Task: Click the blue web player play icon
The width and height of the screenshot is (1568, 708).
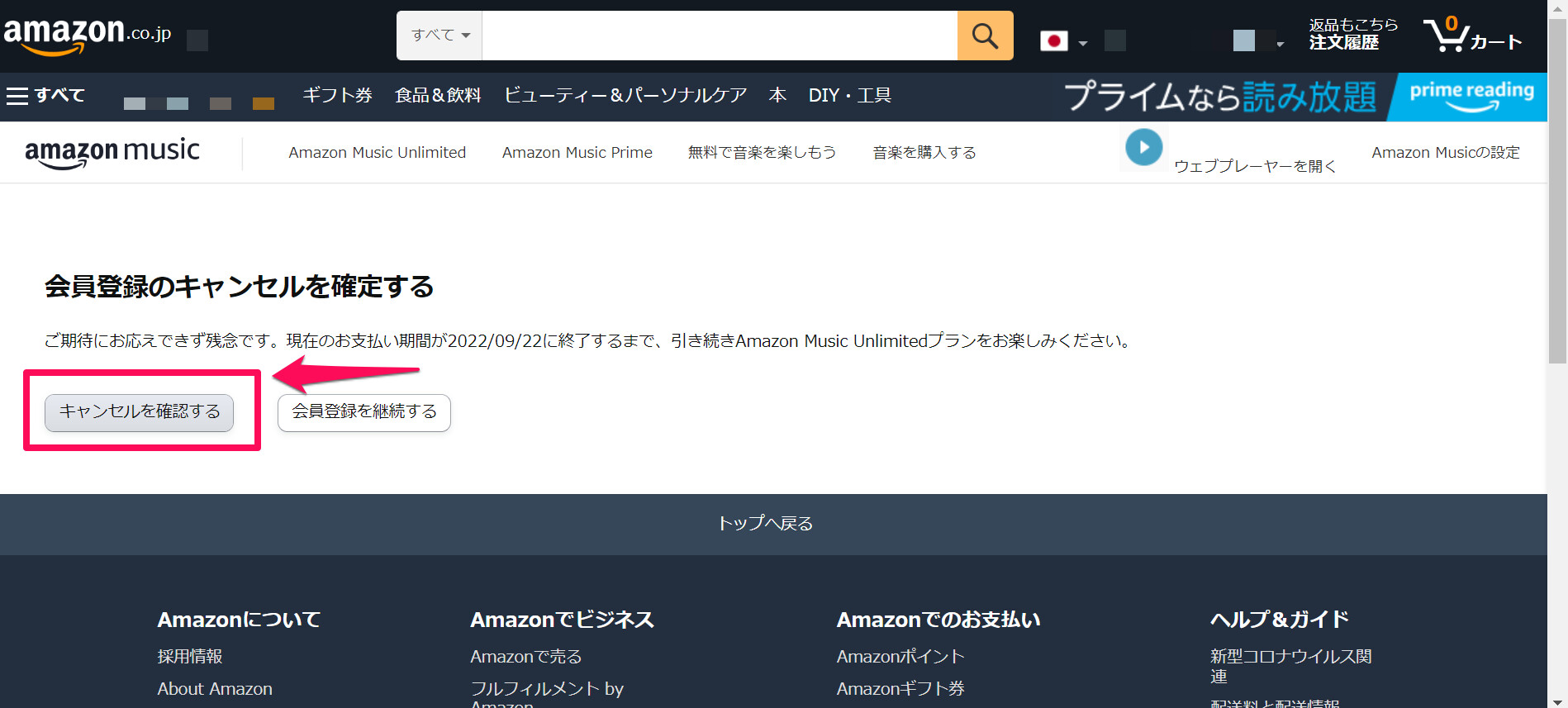Action: [x=1143, y=148]
